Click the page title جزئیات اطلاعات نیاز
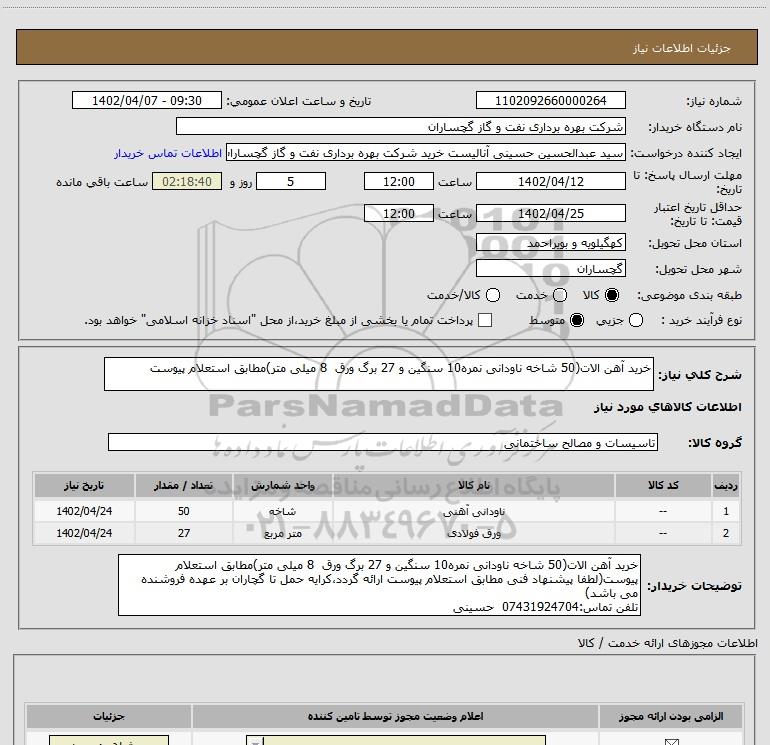The image size is (770, 745). click(681, 48)
